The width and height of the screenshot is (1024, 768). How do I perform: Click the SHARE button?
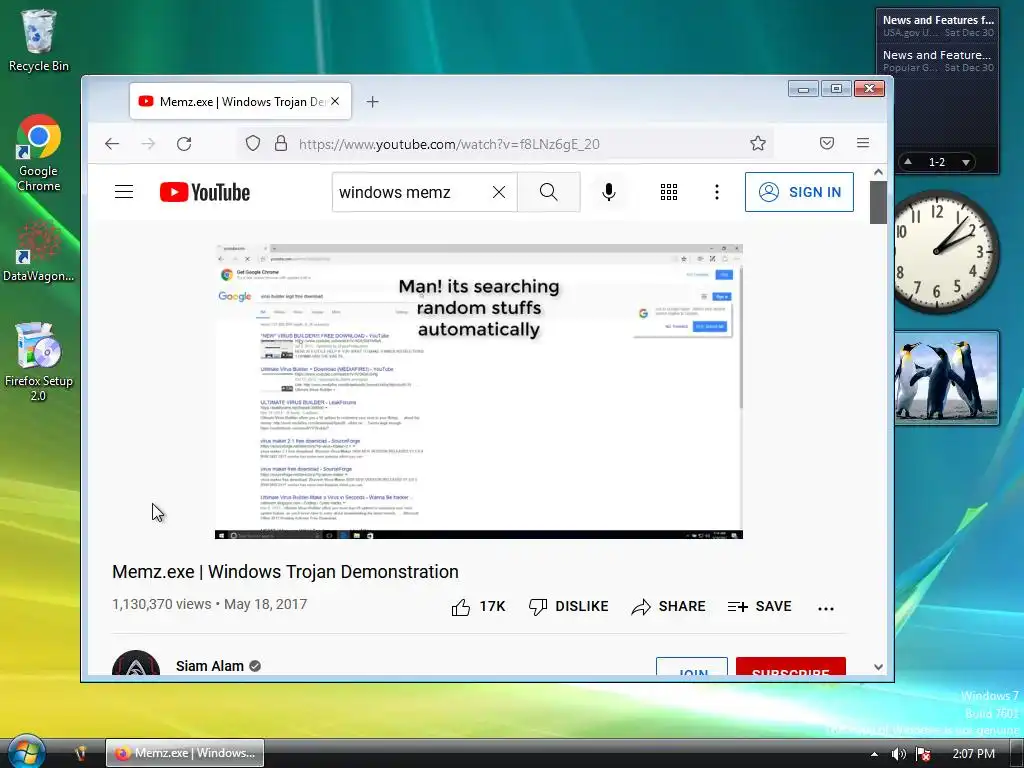pyautogui.click(x=668, y=607)
